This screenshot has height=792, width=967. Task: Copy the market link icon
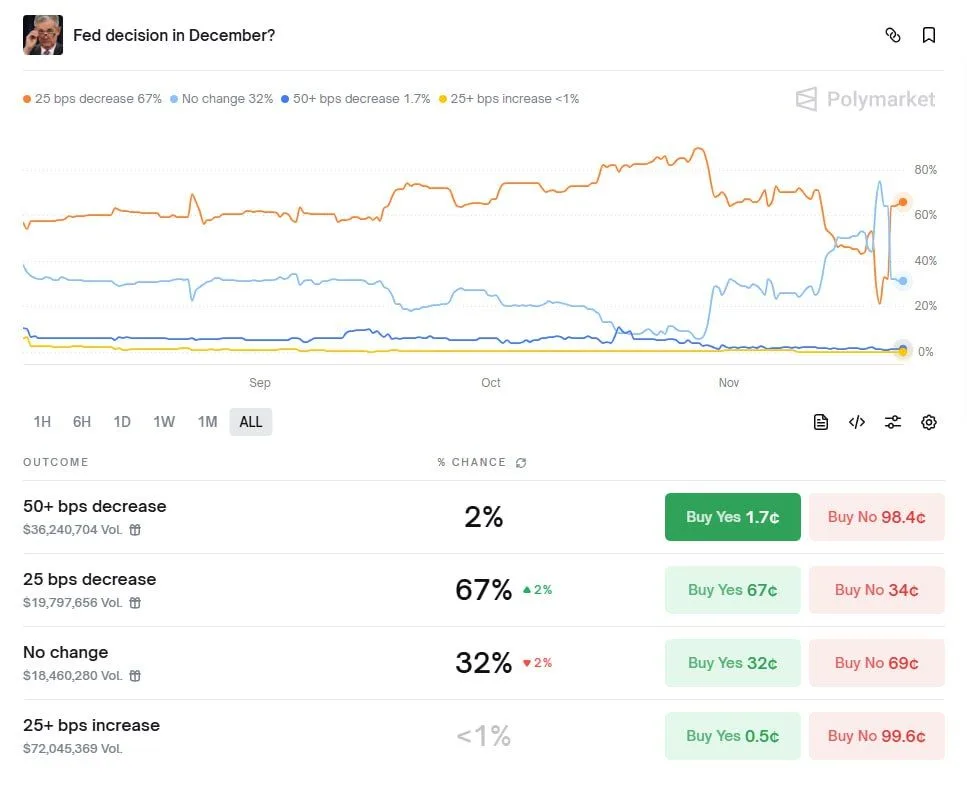893,36
